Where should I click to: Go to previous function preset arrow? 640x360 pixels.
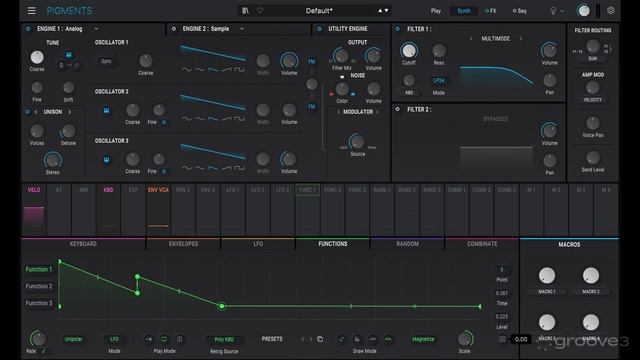click(x=302, y=339)
